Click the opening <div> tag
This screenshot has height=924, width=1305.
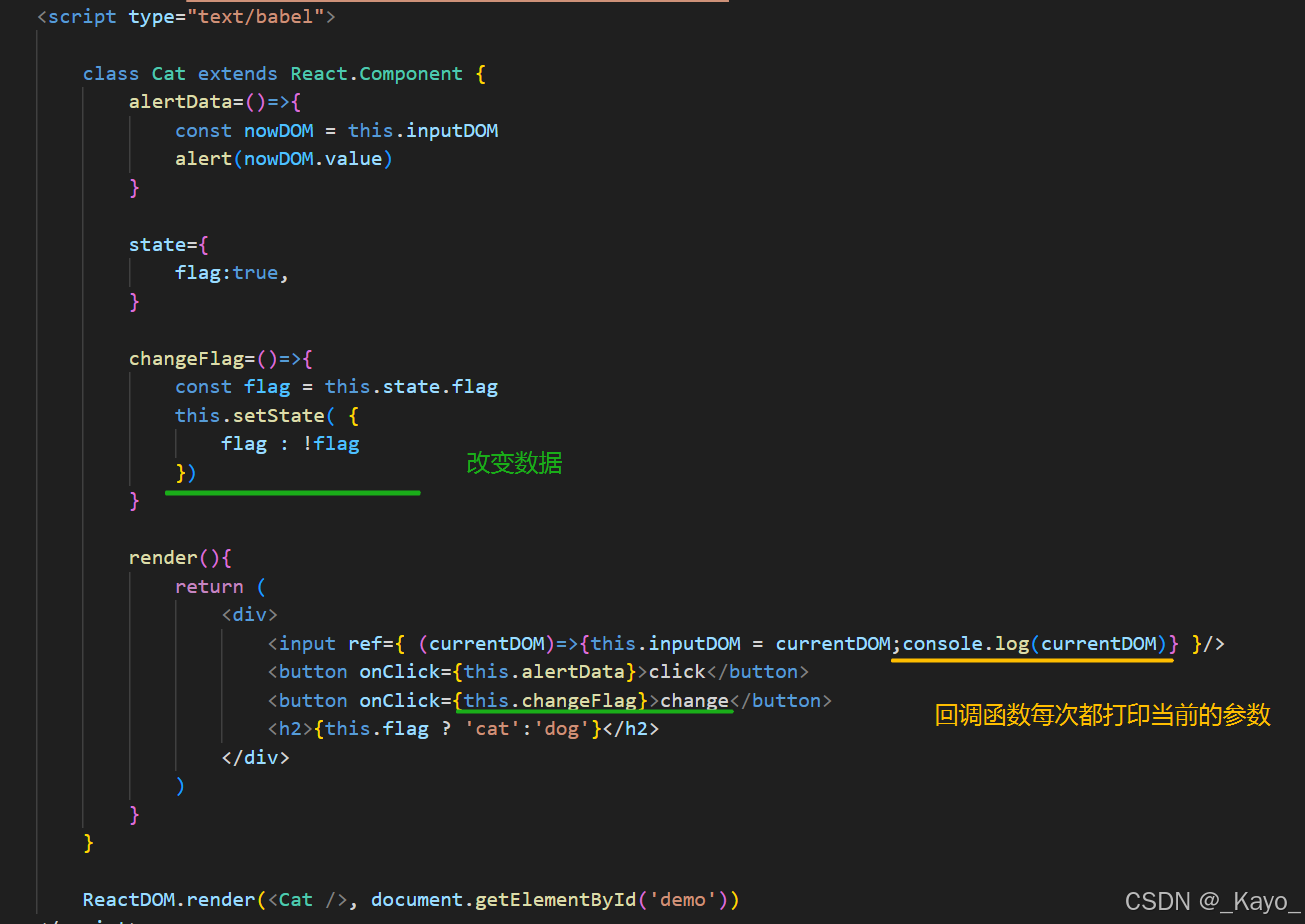point(250,615)
